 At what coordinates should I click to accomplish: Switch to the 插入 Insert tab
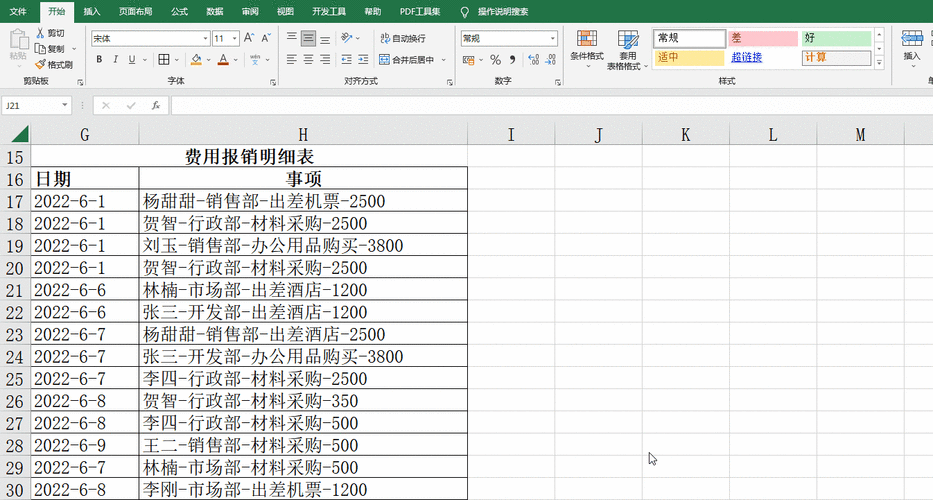91,11
